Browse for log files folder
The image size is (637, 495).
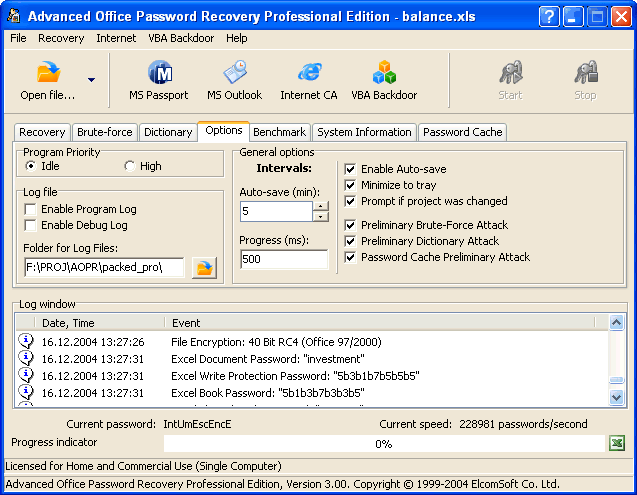(x=204, y=268)
